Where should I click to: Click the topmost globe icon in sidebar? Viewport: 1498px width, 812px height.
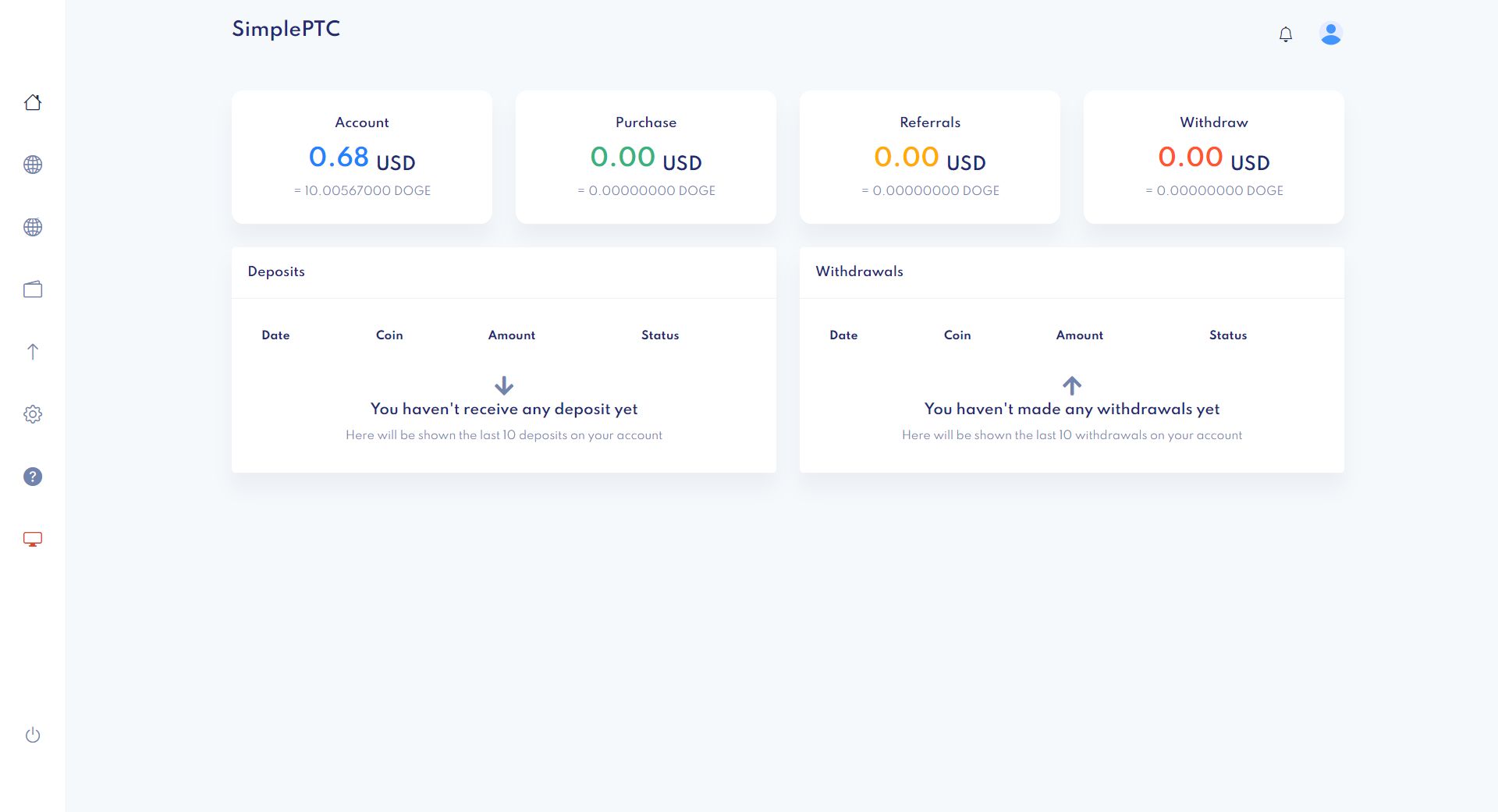coord(33,165)
